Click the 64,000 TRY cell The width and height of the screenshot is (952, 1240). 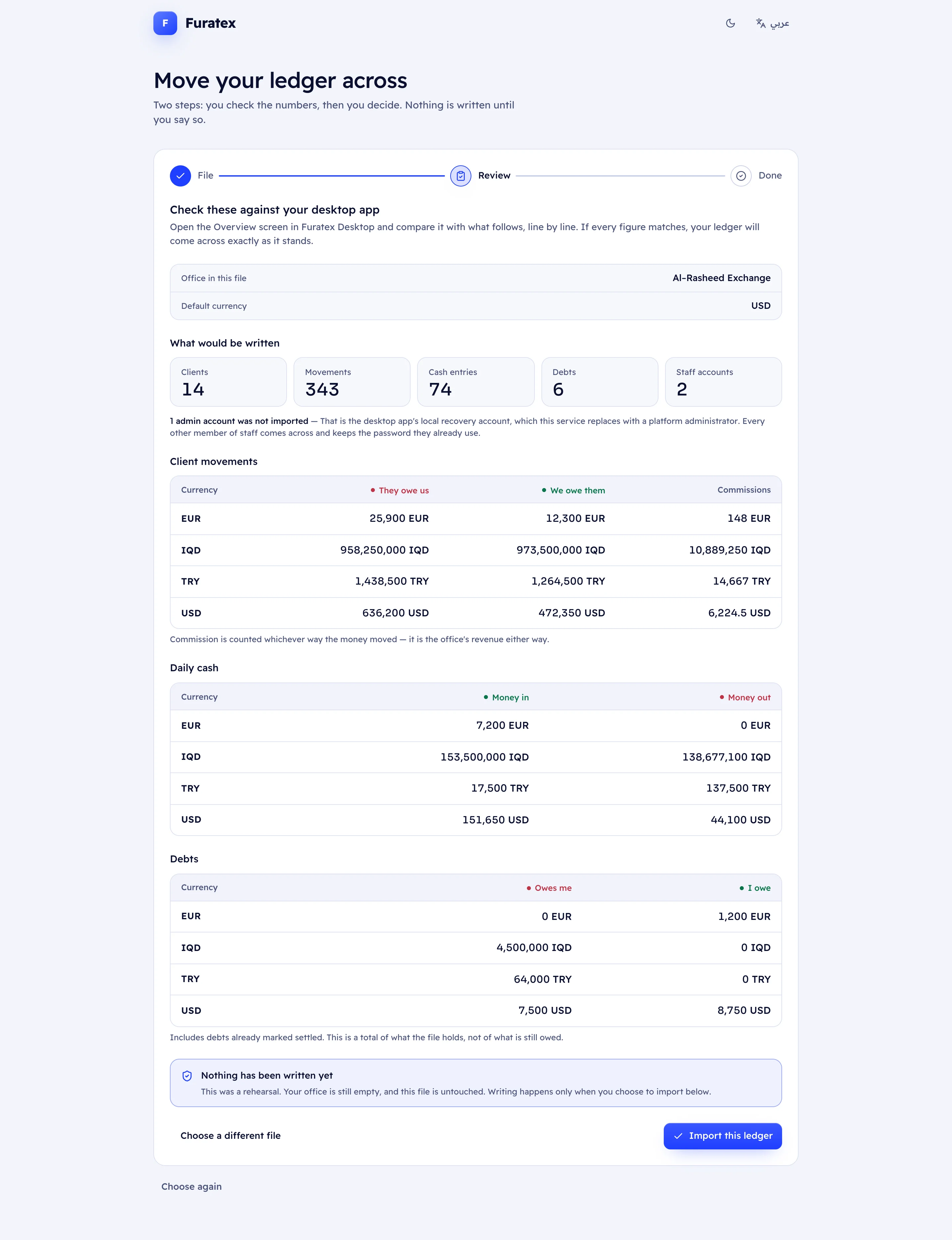[543, 979]
